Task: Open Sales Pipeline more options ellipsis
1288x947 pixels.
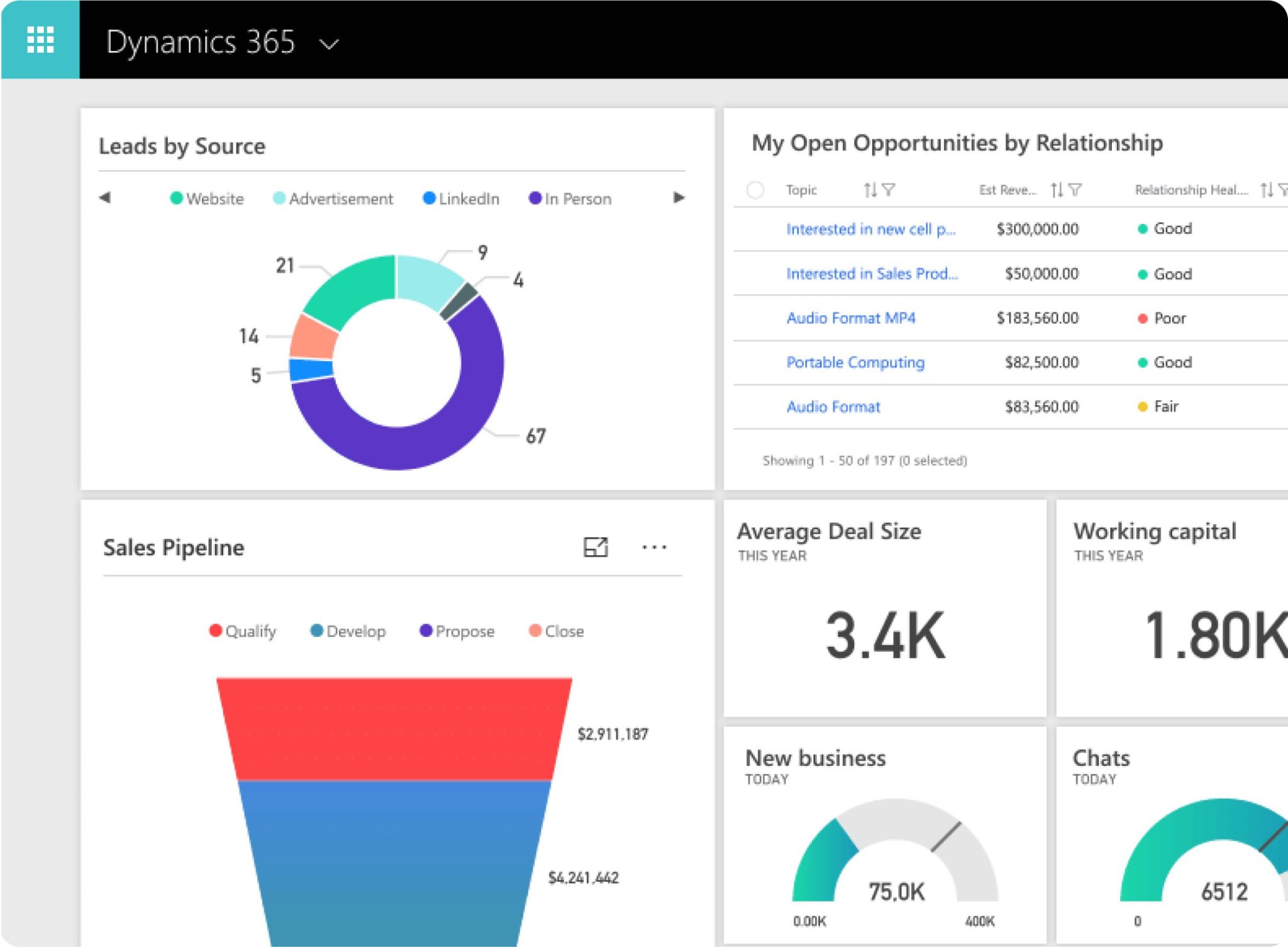Action: pyautogui.click(x=654, y=547)
